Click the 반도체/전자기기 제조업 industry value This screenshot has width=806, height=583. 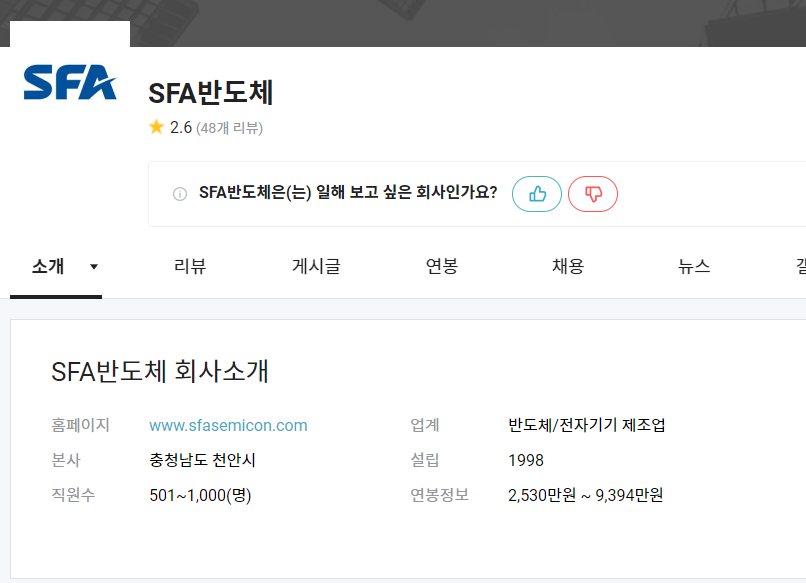click(587, 425)
